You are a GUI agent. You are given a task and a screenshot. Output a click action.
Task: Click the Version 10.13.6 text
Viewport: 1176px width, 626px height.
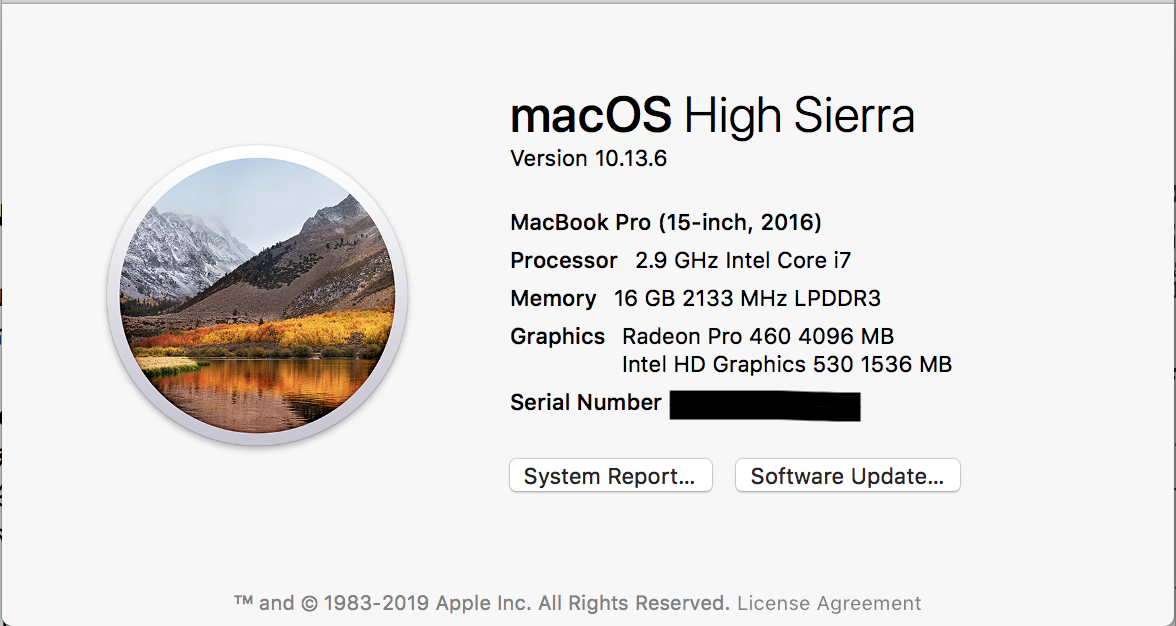pos(588,159)
